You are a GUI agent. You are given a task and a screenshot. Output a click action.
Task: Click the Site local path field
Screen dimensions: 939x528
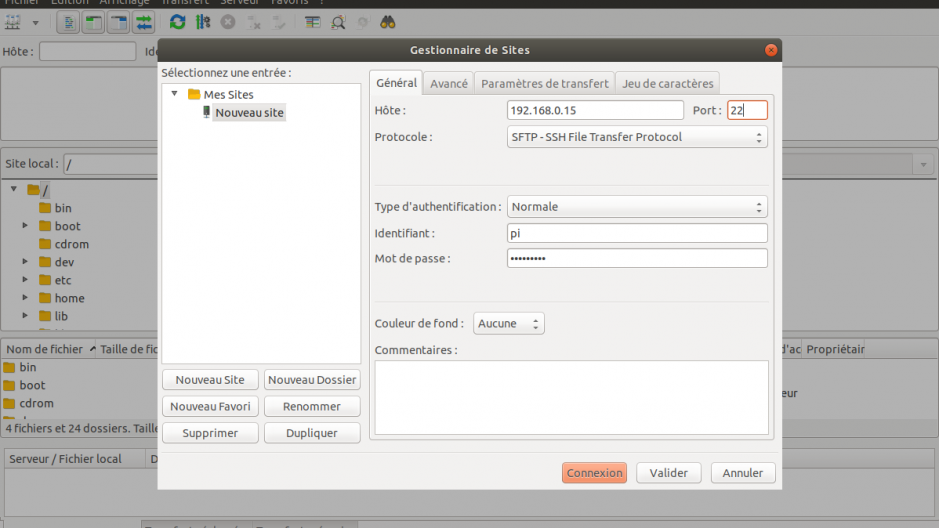111,164
